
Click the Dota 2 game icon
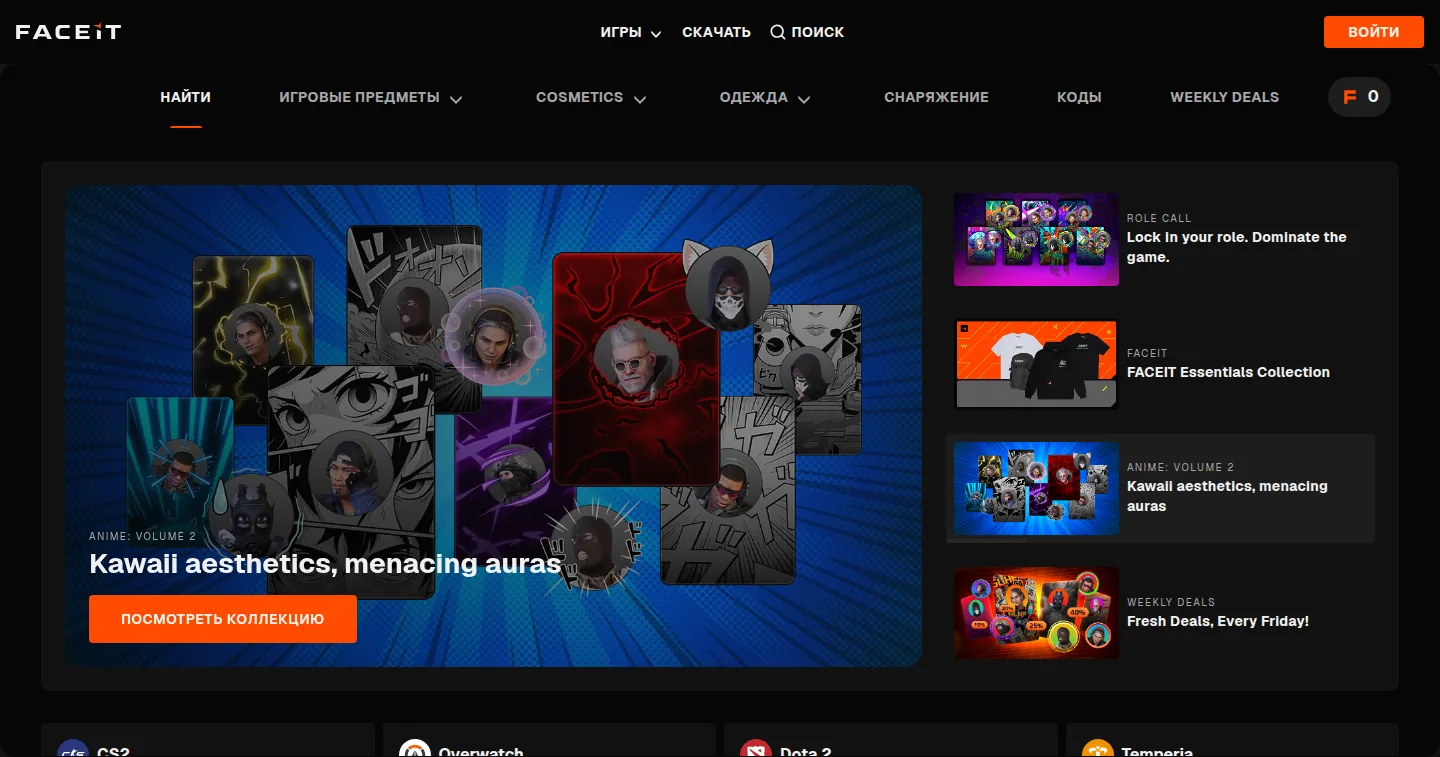point(756,750)
